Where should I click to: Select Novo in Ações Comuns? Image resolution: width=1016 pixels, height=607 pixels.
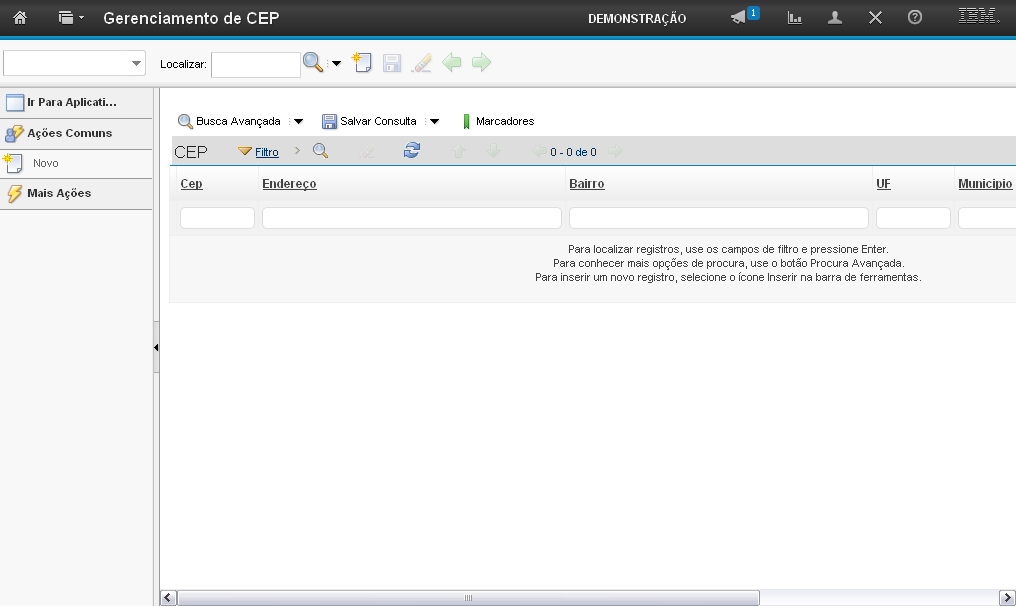coord(46,163)
